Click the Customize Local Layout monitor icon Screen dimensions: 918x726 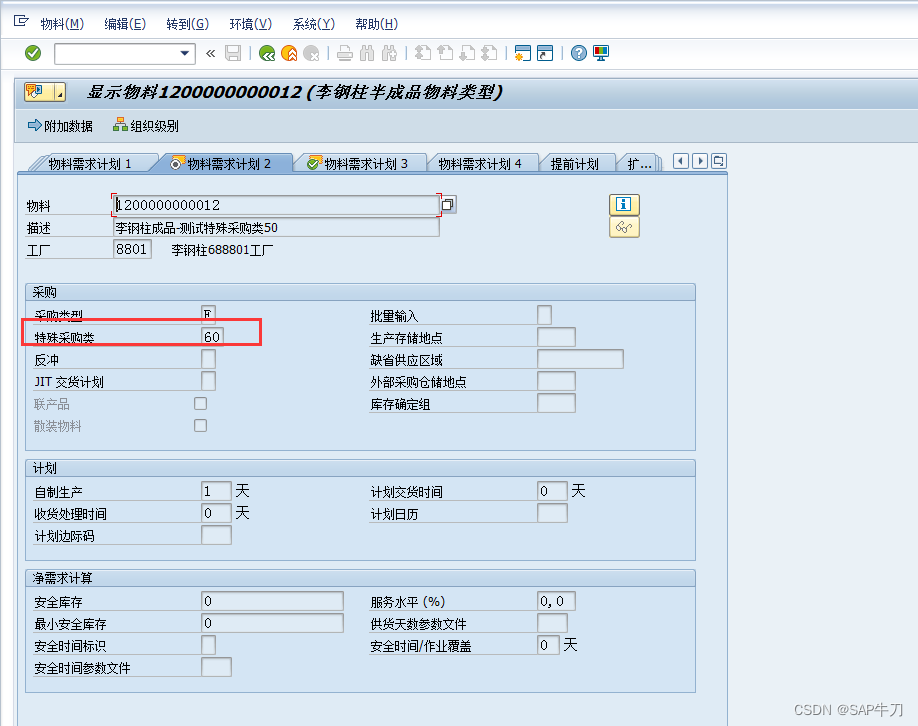click(x=601, y=53)
